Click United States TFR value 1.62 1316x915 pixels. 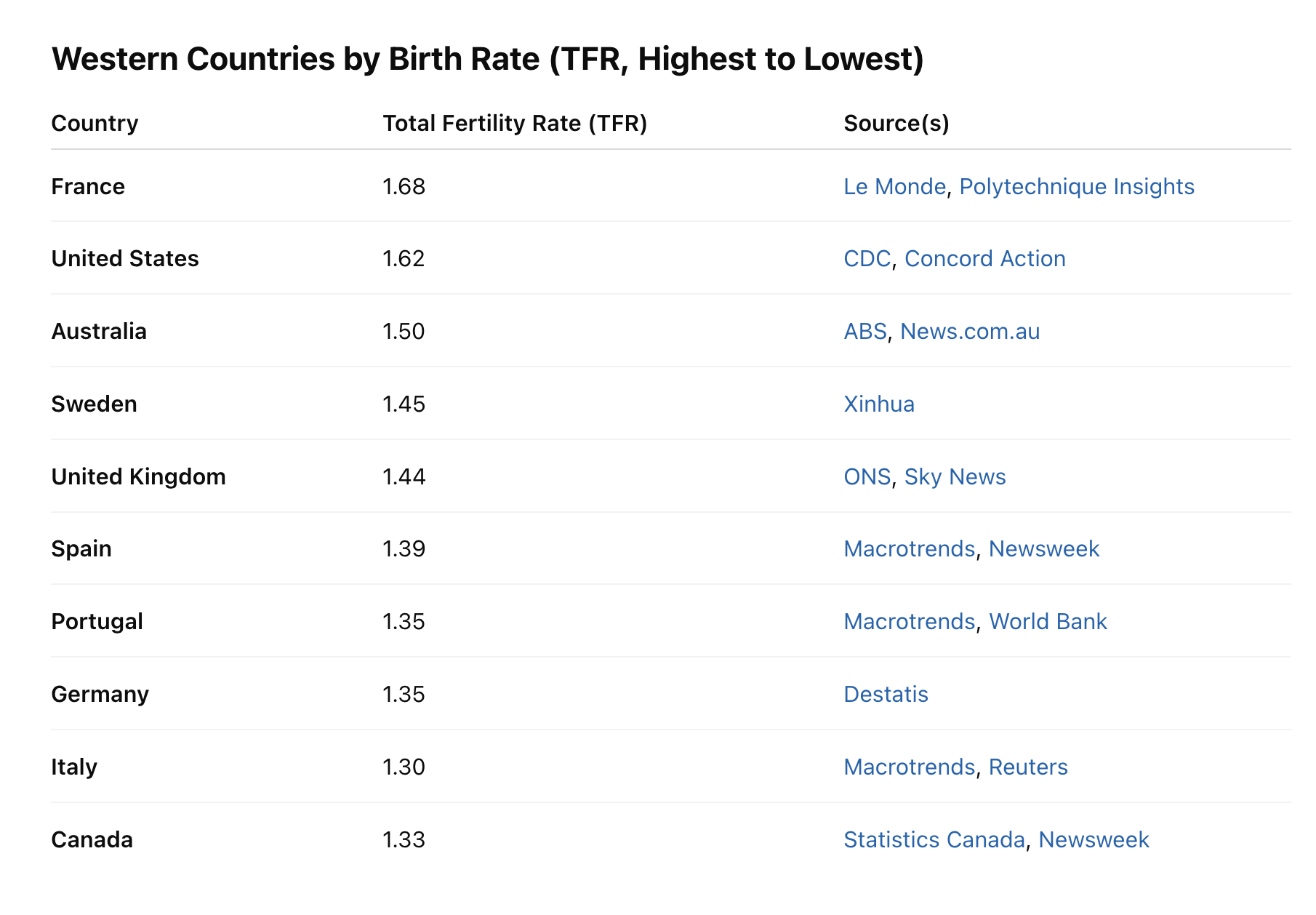(404, 259)
